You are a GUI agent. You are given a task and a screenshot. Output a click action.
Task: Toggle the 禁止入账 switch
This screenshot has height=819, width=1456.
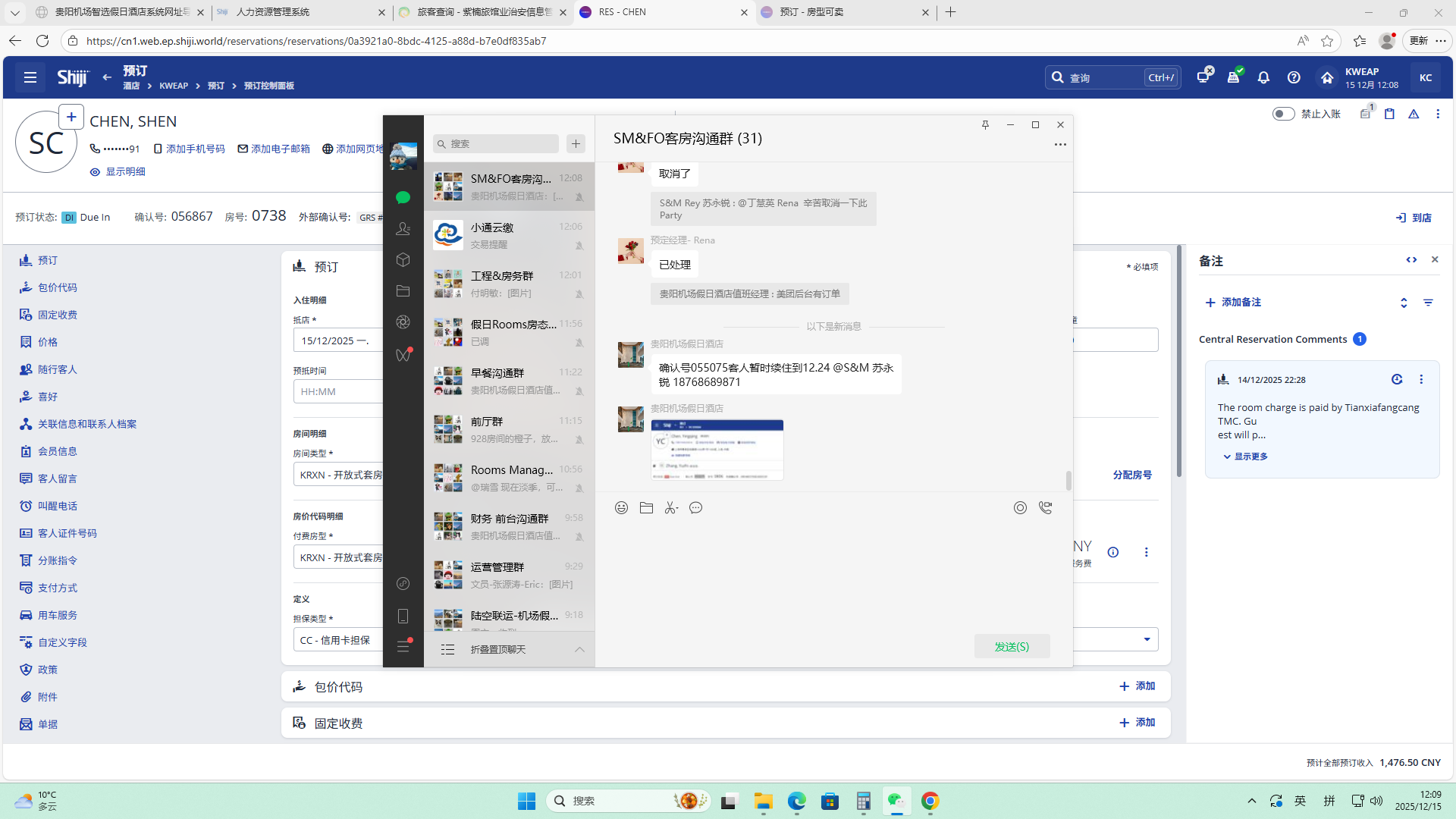(x=1282, y=114)
